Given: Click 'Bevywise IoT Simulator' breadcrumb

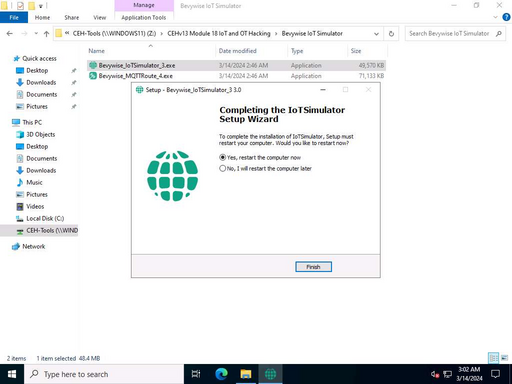Looking at the screenshot, I should point(312,33).
